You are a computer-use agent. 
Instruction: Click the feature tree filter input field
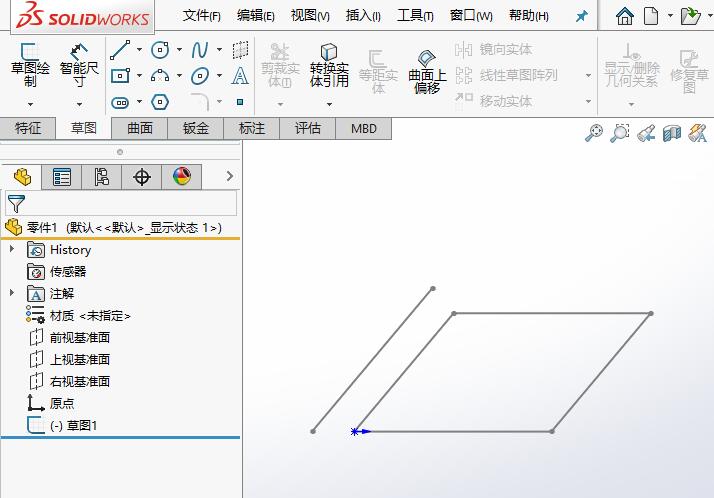(x=121, y=203)
